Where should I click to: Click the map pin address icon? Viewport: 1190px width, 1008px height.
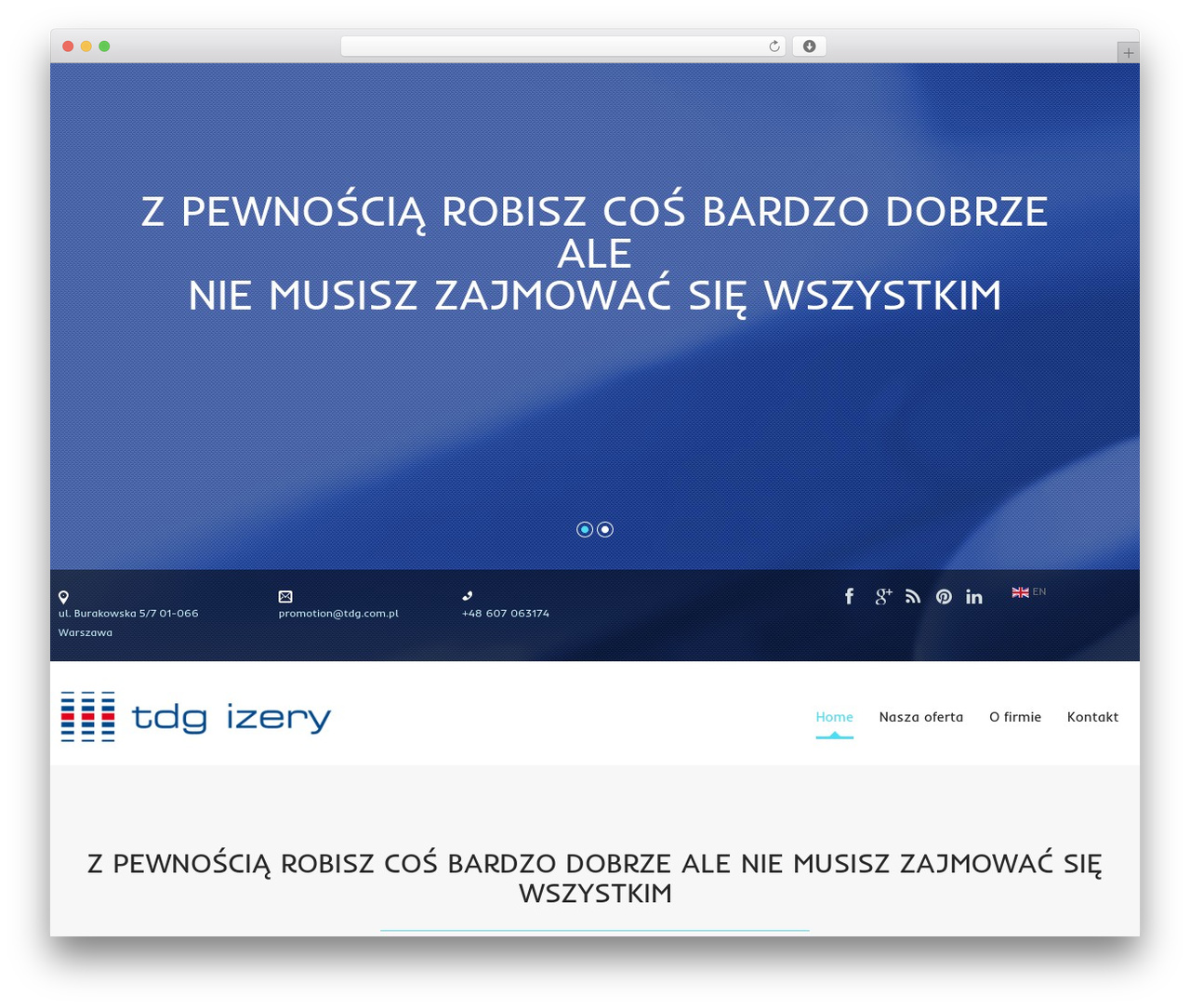coord(63,597)
